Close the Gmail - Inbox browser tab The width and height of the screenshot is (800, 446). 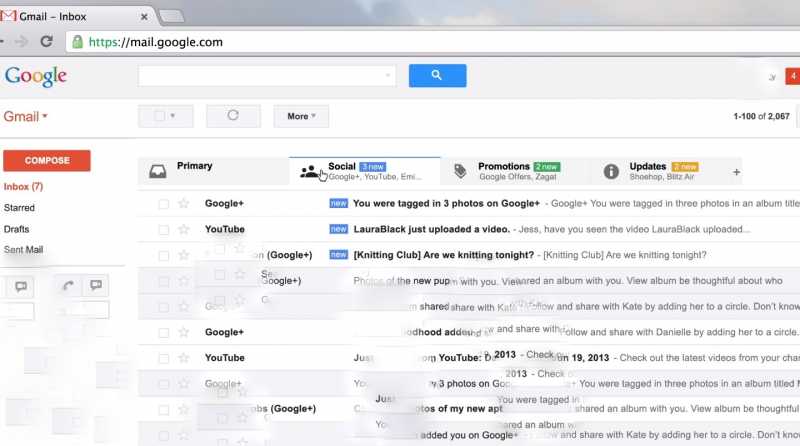[144, 17]
